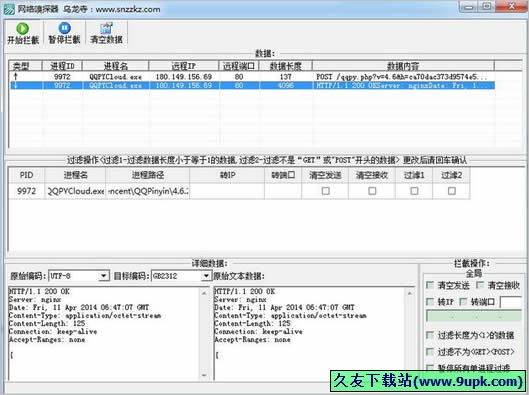Image resolution: width=529 pixels, height=395 pixels.
Task: Open the 目标编码 GB2312 dropdown
Action: click(x=206, y=276)
